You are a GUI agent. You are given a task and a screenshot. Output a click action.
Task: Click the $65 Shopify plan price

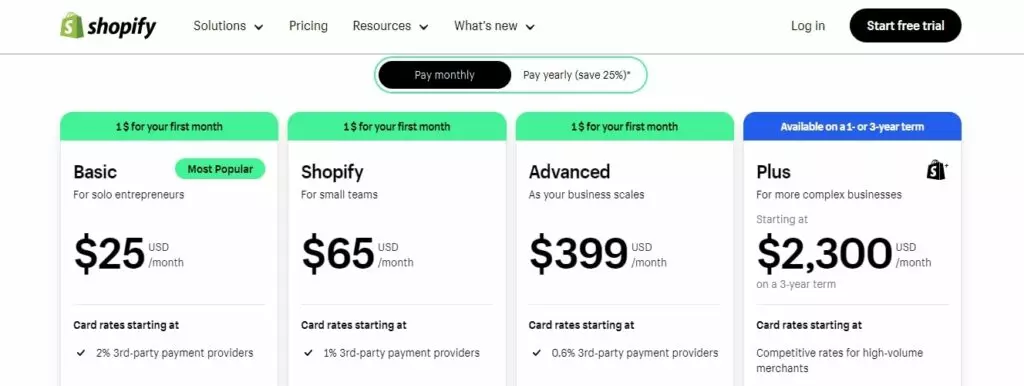(x=338, y=254)
